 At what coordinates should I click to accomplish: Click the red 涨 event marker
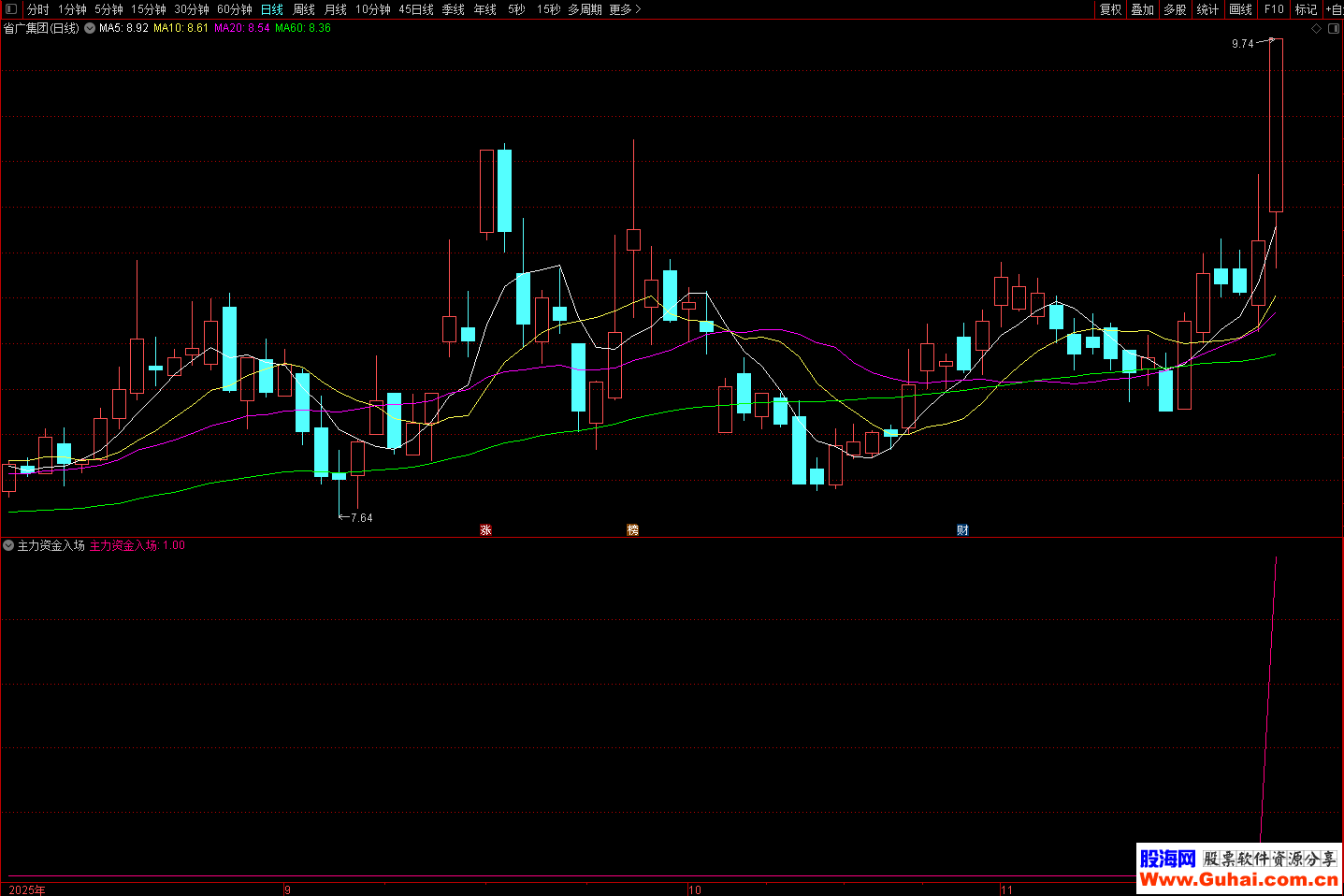[x=485, y=530]
